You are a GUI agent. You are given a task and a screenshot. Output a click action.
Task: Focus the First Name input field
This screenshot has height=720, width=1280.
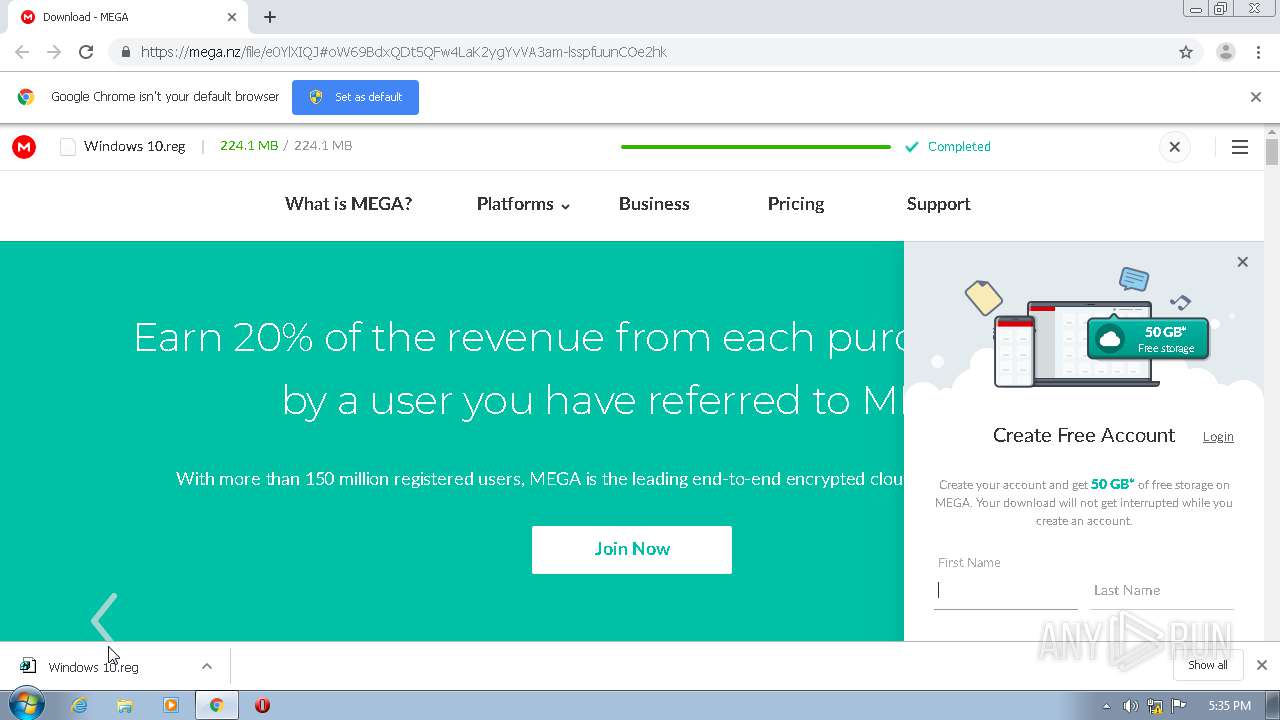pos(1006,590)
